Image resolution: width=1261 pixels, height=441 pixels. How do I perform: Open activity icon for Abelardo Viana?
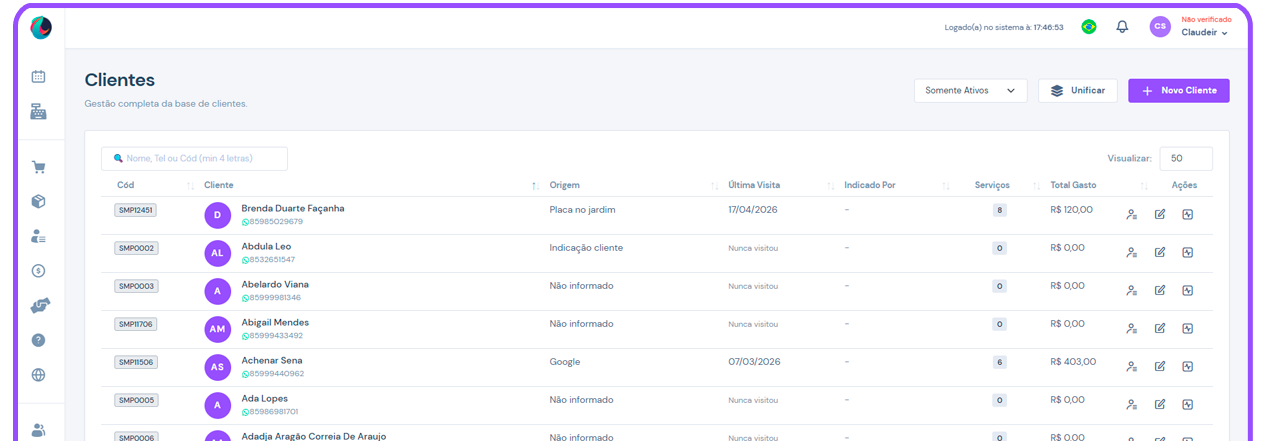(1188, 290)
